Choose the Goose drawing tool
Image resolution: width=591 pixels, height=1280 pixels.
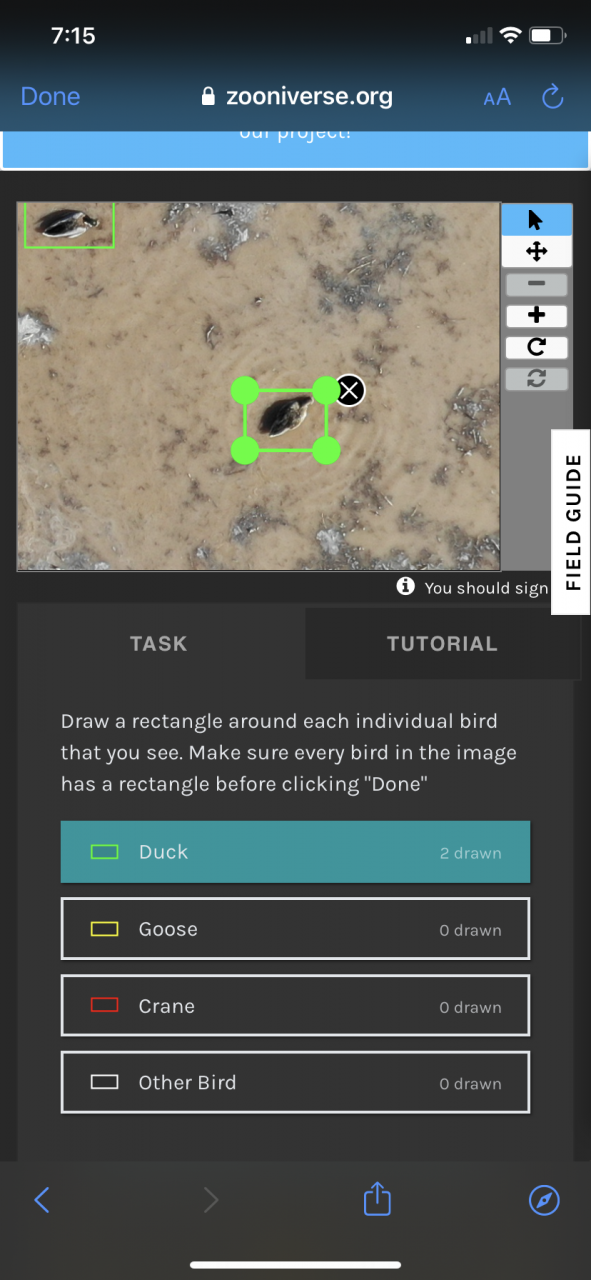click(295, 929)
